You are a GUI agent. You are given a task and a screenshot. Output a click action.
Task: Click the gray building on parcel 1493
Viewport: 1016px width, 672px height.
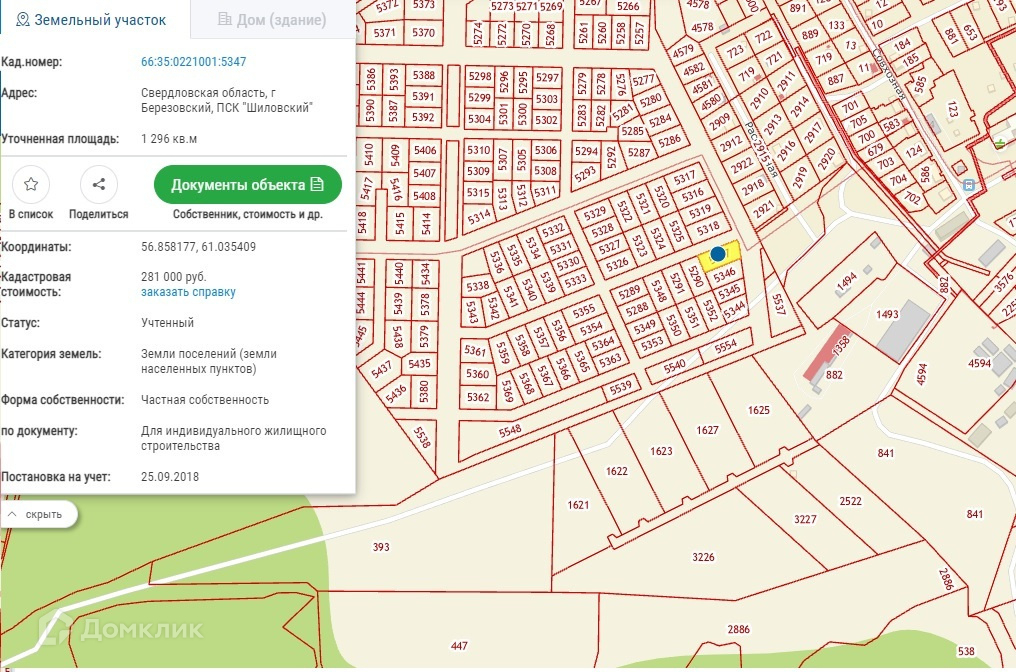coord(903,331)
